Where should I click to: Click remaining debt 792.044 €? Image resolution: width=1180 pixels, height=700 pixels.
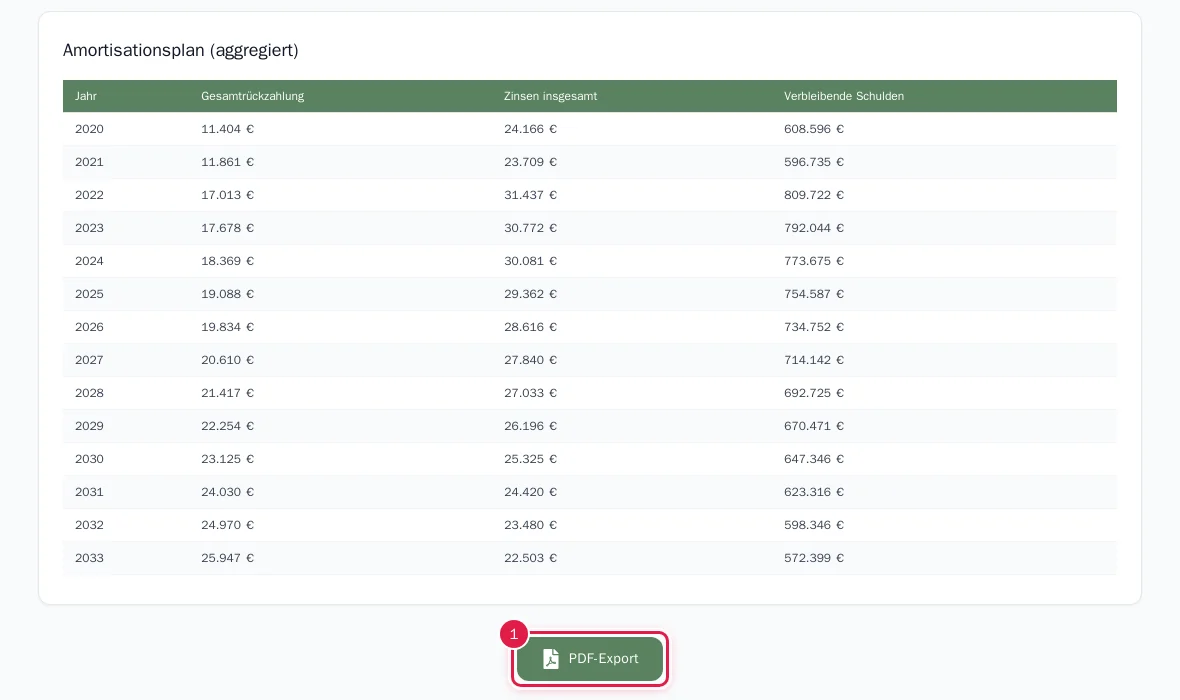click(814, 228)
